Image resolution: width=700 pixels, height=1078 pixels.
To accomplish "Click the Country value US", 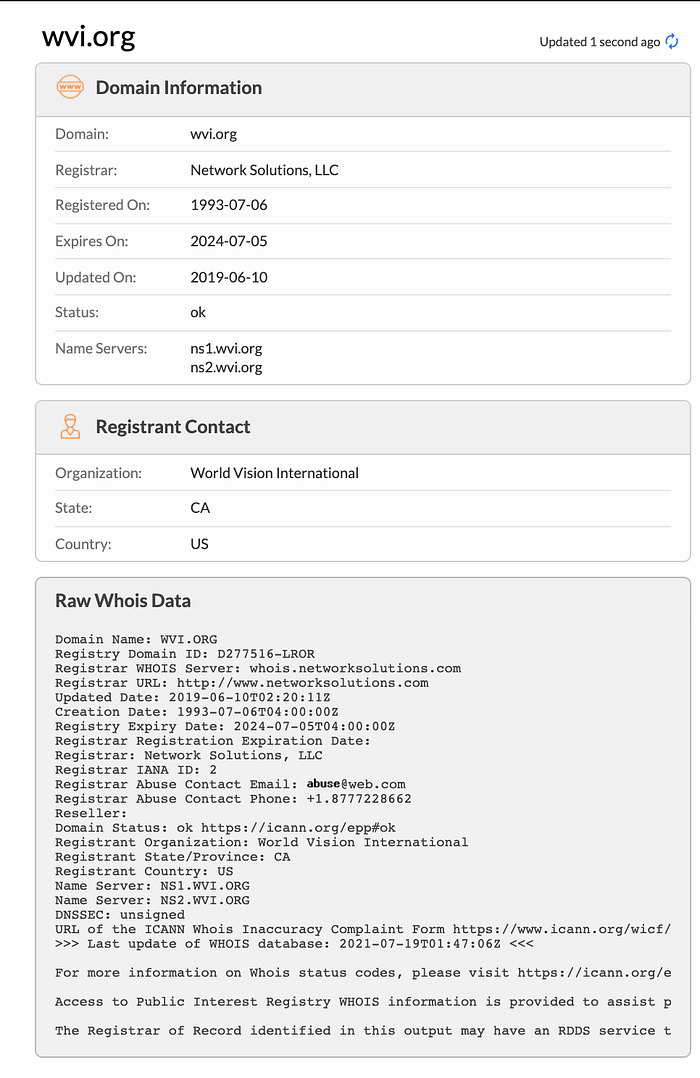I will click(x=199, y=544).
